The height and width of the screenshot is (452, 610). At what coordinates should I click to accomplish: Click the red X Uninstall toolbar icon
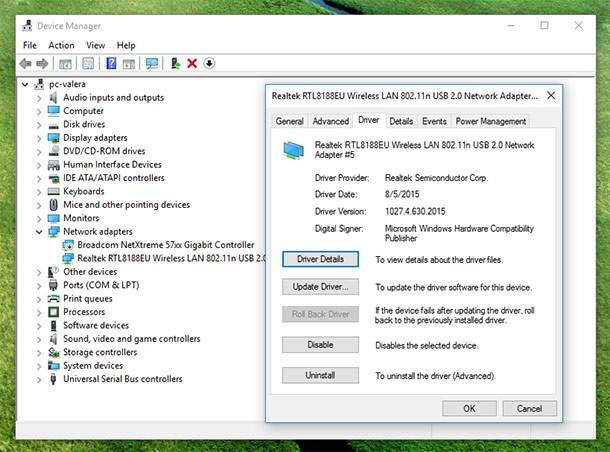(x=192, y=63)
